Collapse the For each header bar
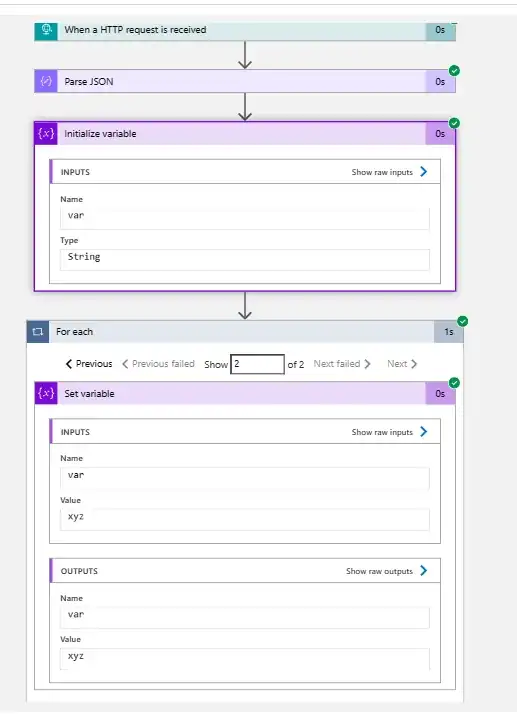The width and height of the screenshot is (517, 727). 245,332
